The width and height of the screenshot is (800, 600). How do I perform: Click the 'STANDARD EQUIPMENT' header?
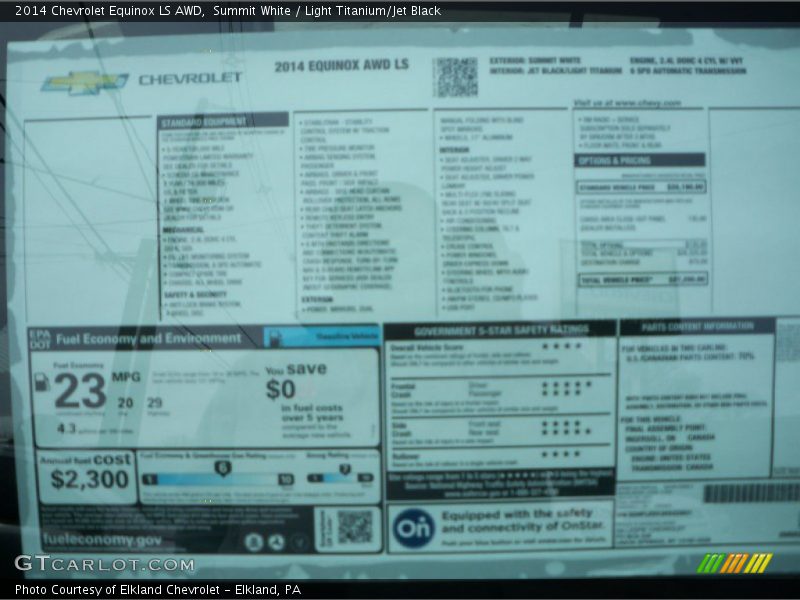pyautogui.click(x=223, y=121)
